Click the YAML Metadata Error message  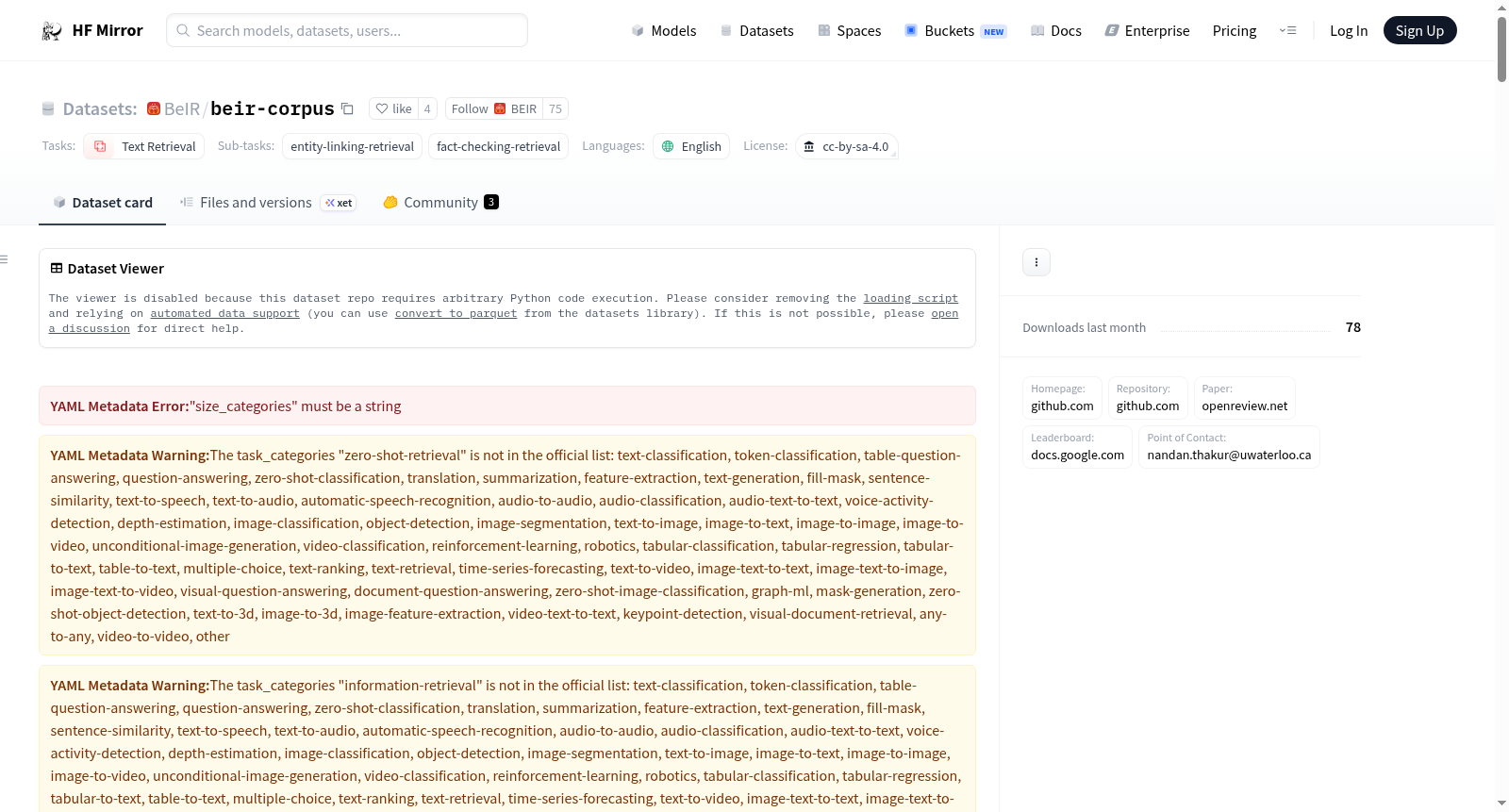[507, 406]
